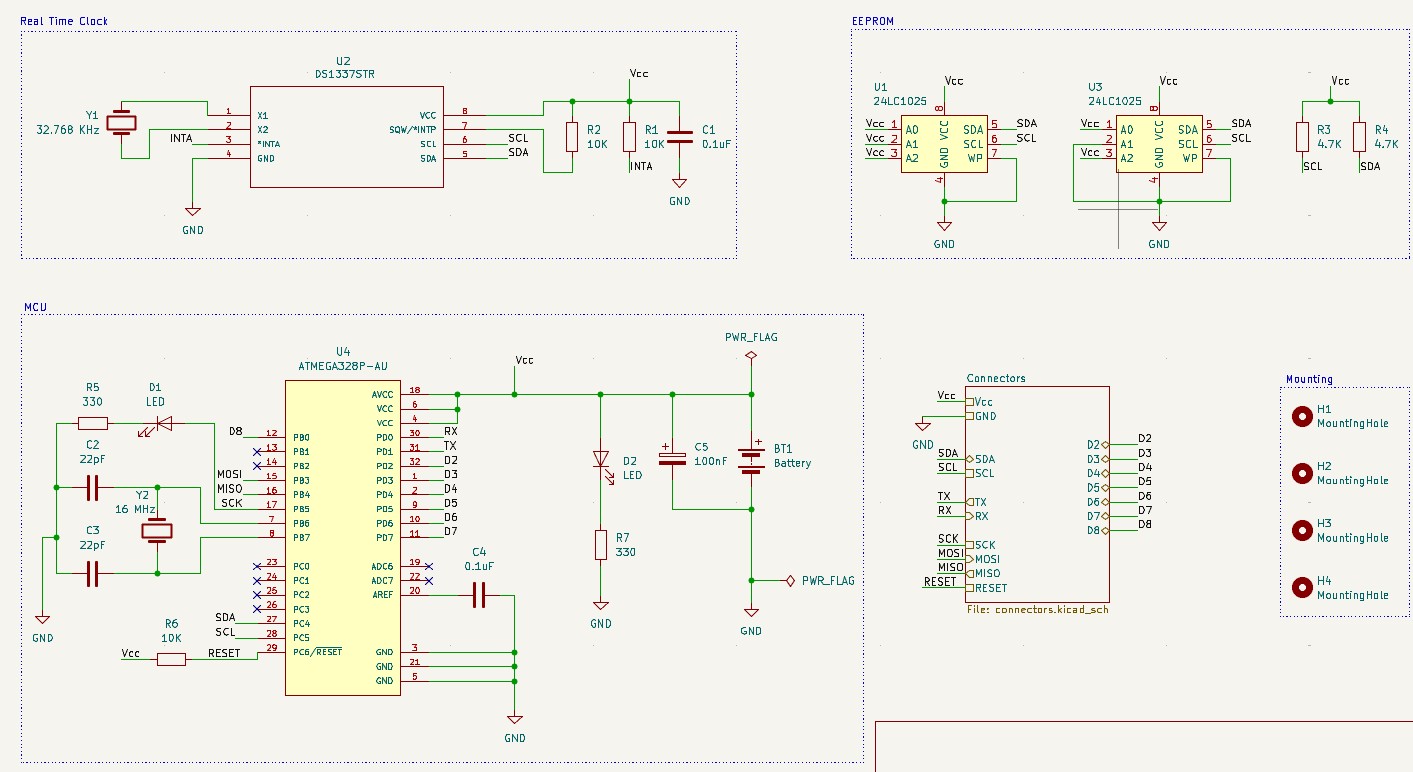The image size is (1413, 772).
Task: Select the 16 MHz crystal Y2
Action: click(158, 530)
